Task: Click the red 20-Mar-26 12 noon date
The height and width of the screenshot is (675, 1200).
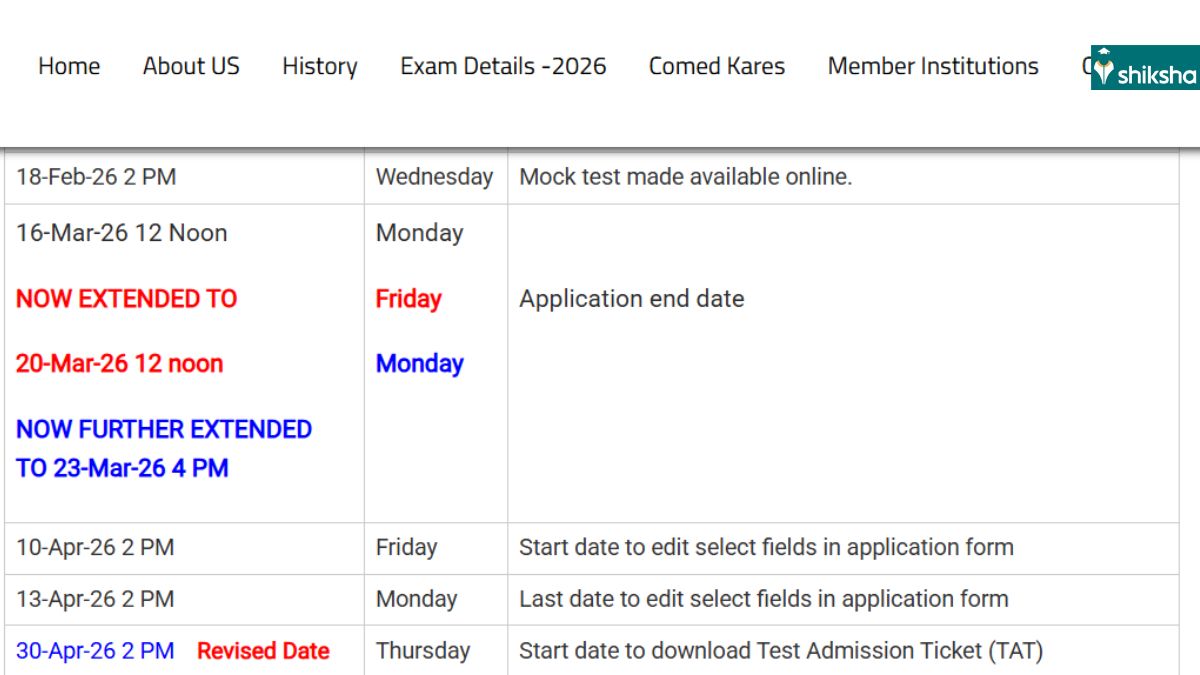Action: click(x=119, y=363)
